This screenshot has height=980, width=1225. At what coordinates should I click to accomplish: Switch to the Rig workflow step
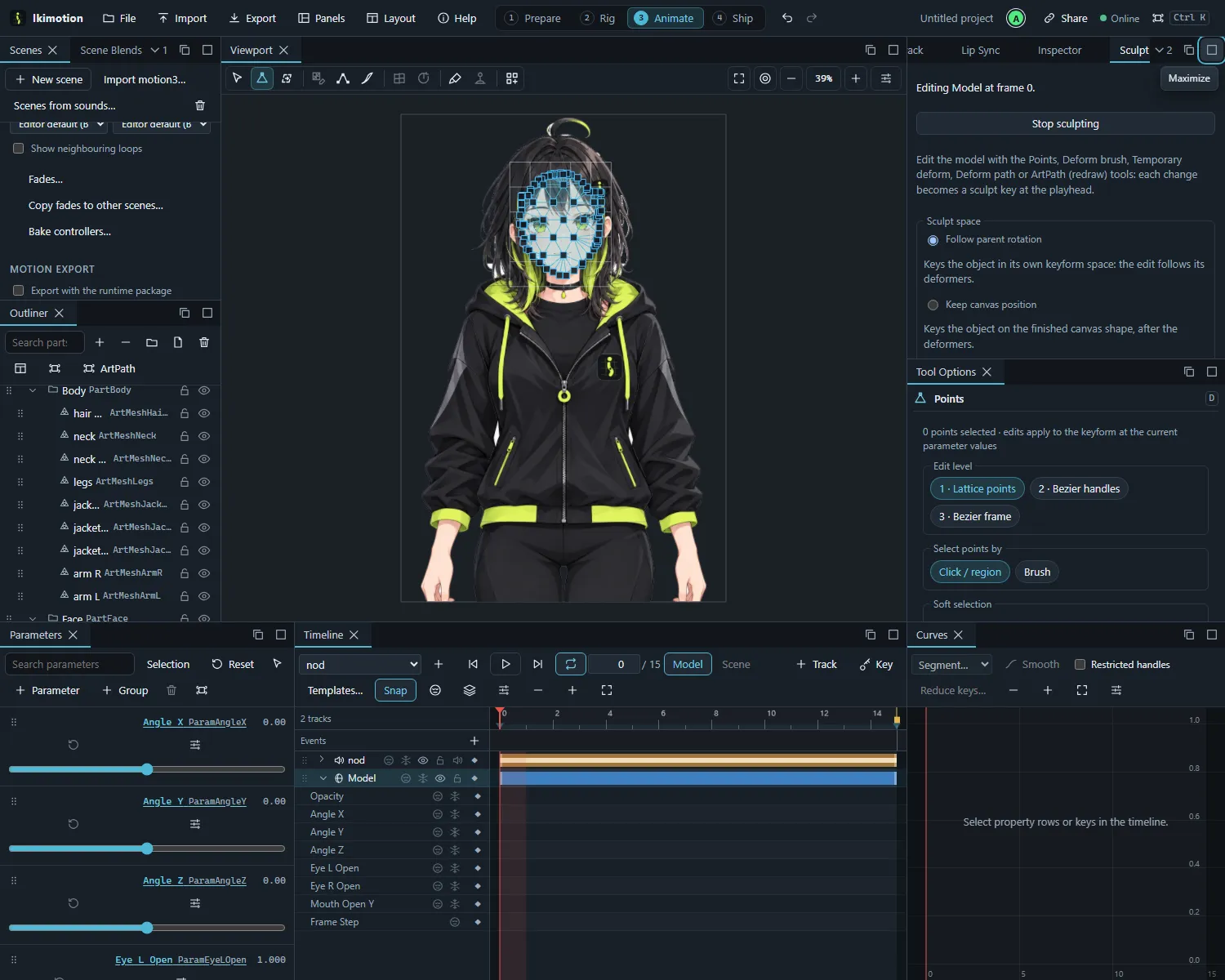point(598,18)
